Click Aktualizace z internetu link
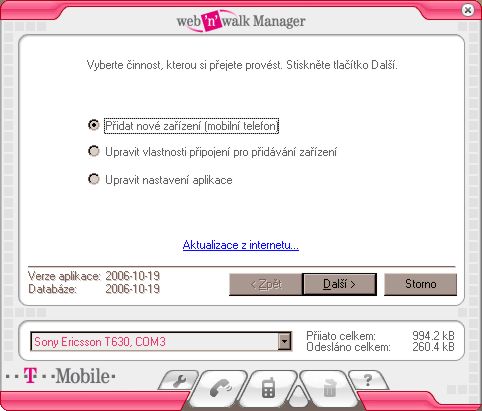The height and width of the screenshot is (411, 482). (x=241, y=245)
